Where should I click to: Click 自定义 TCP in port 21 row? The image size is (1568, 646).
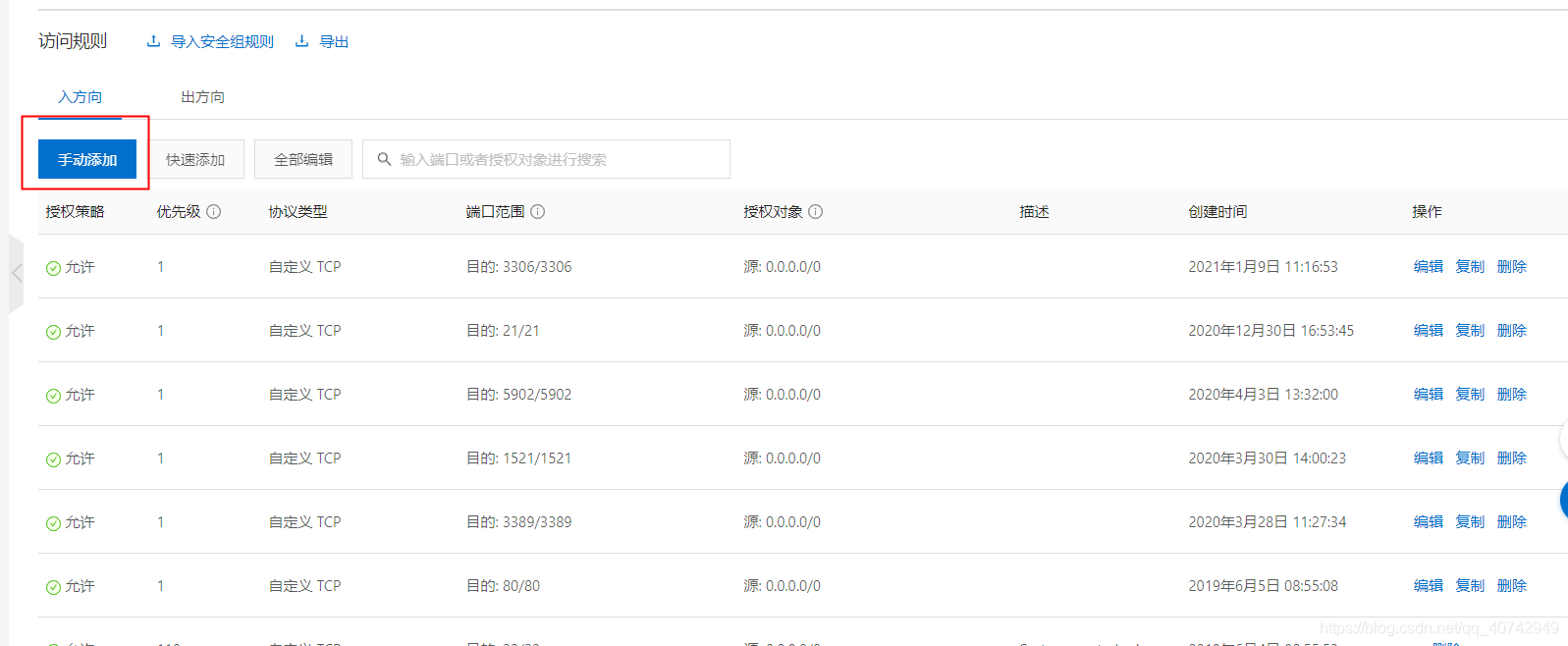(x=304, y=330)
